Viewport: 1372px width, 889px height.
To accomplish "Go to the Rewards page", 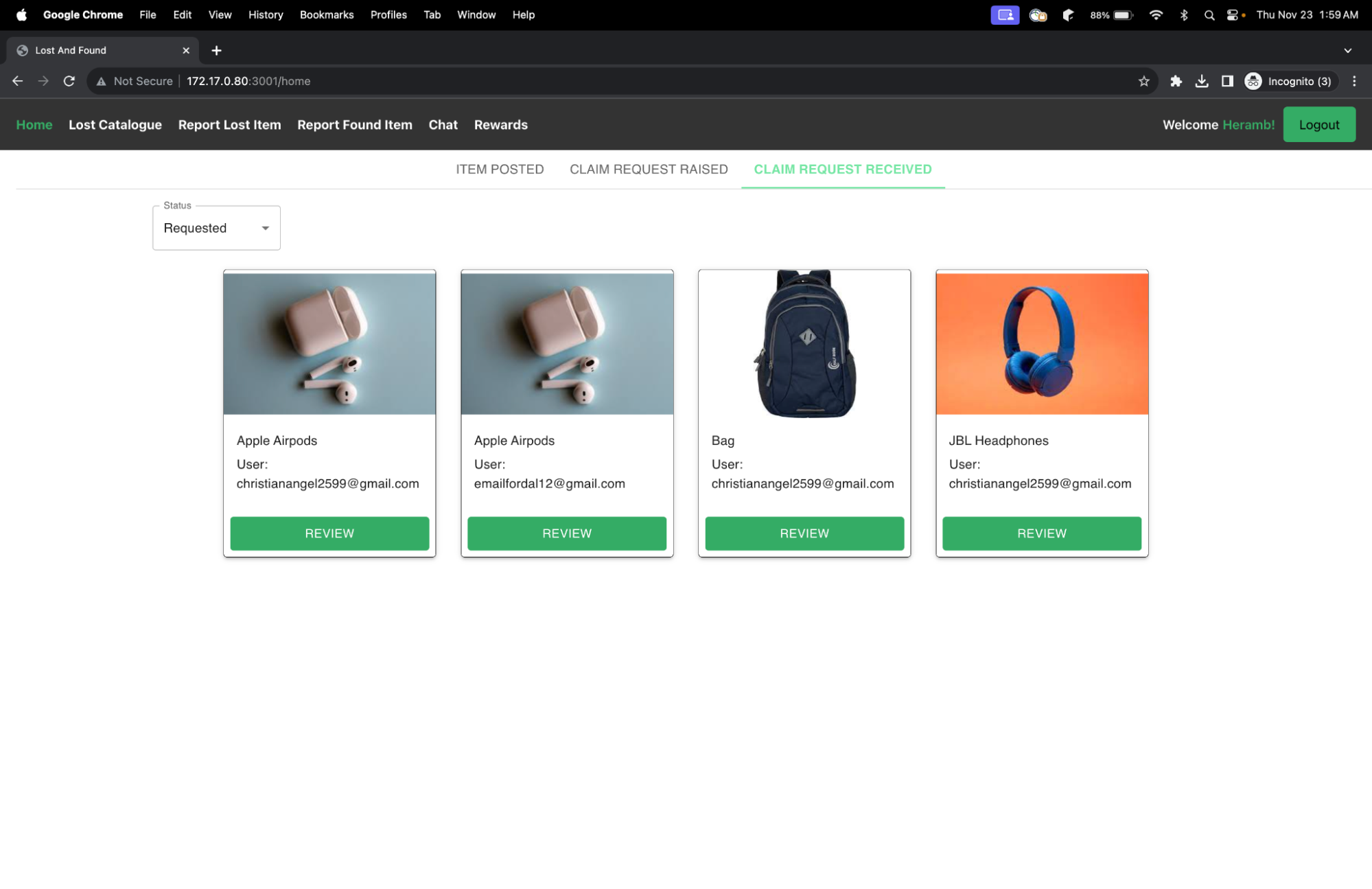I will [x=500, y=125].
